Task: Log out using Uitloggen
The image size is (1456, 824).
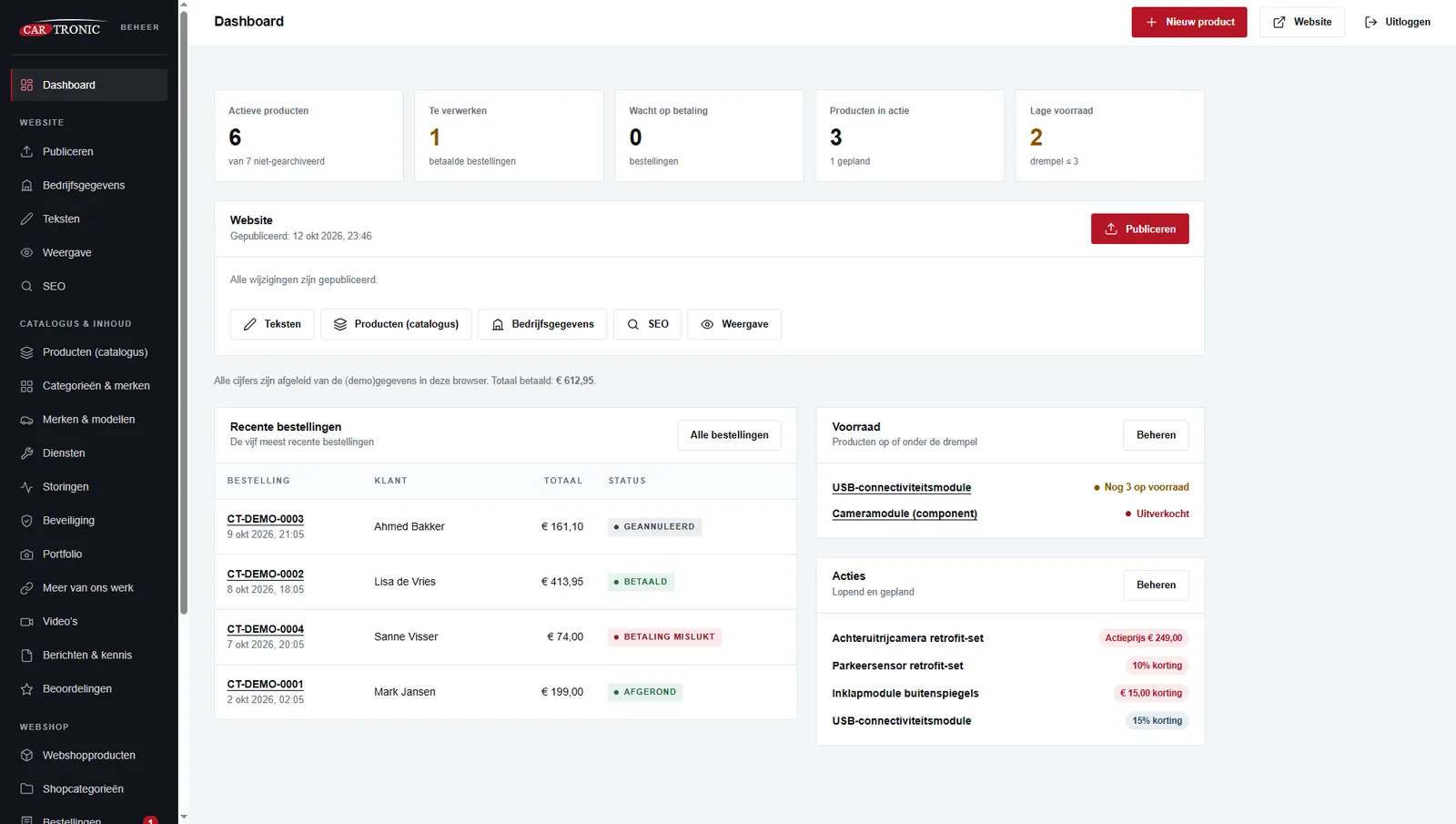Action: pyautogui.click(x=1397, y=22)
